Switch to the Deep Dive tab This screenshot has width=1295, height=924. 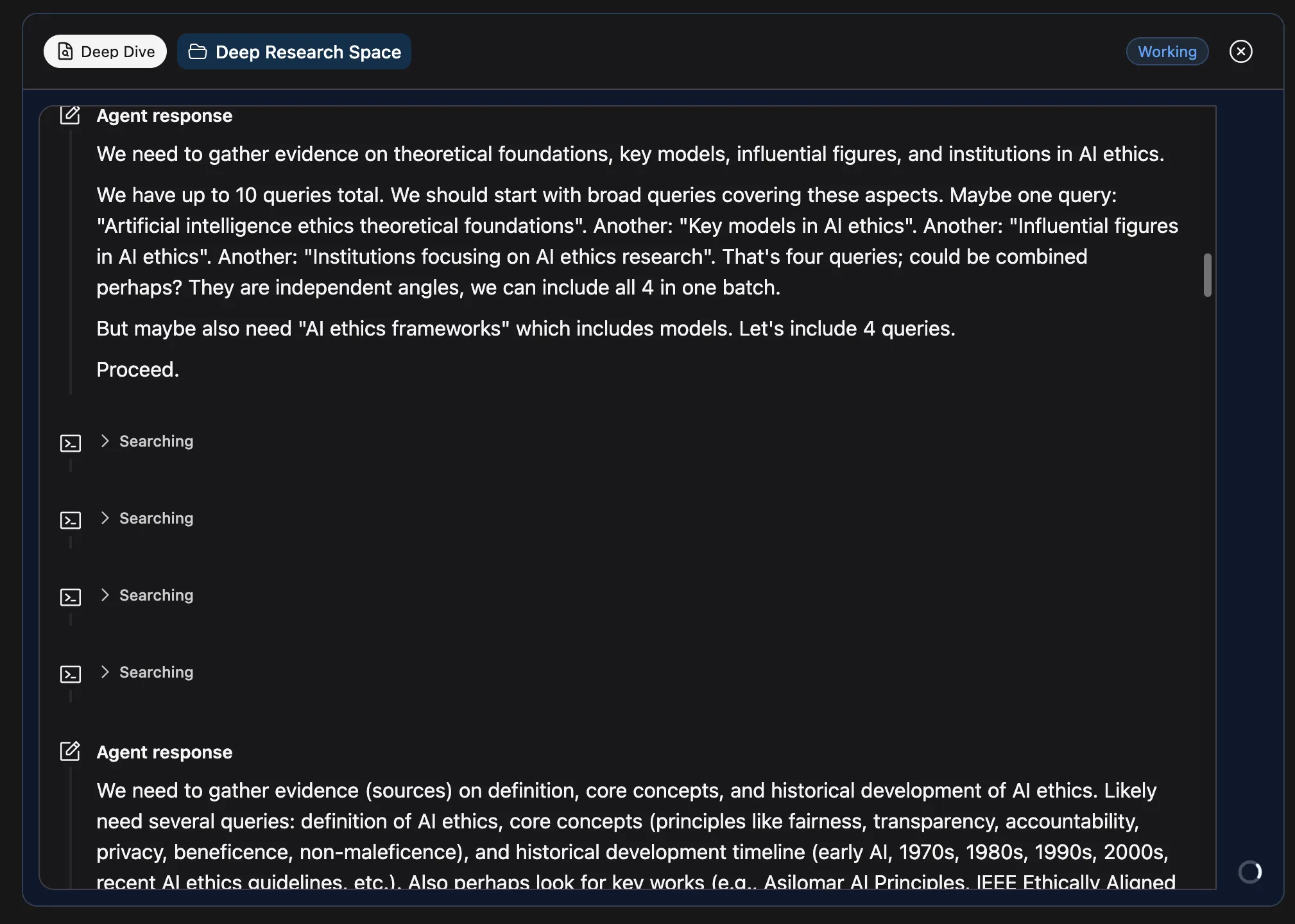[105, 51]
